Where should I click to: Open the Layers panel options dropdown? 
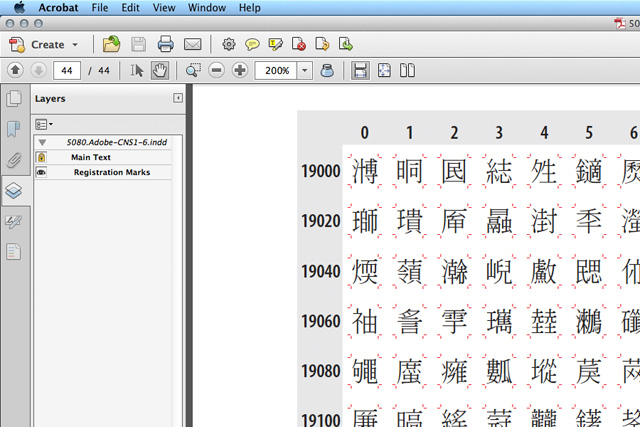[x=44, y=124]
